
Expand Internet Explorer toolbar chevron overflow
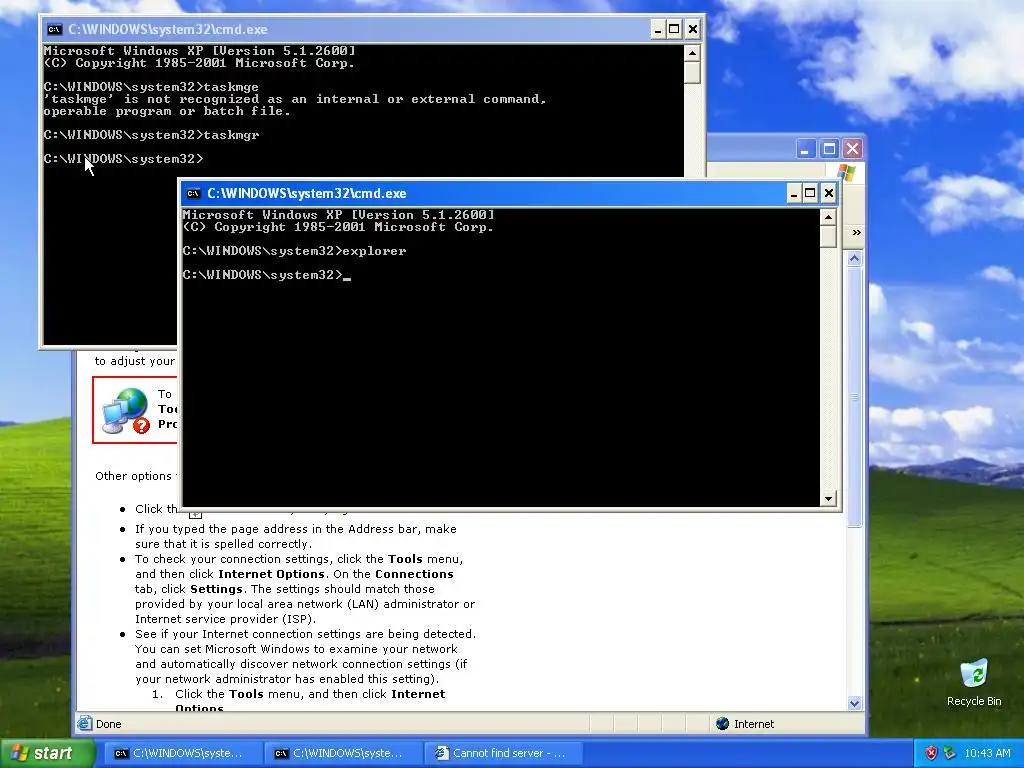coord(856,233)
